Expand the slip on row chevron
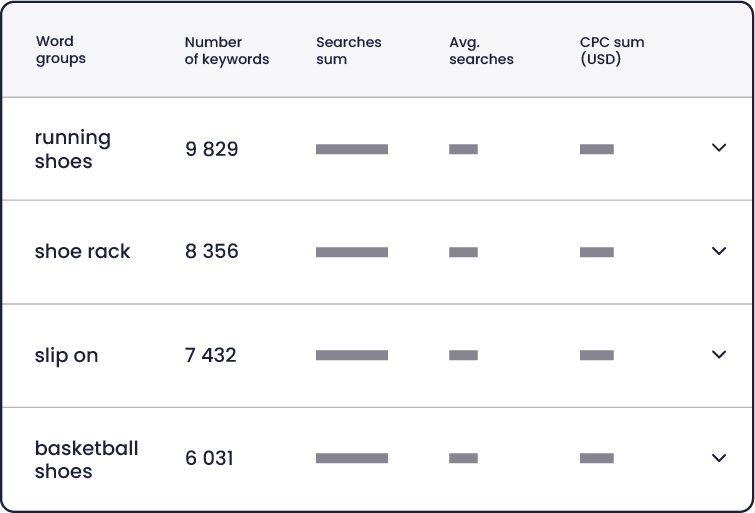 pos(719,354)
